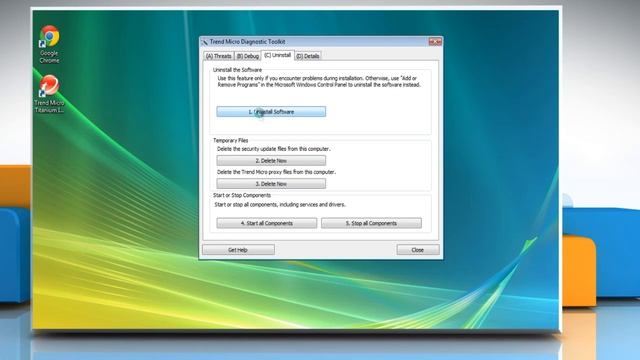
Task: Click the 'Uninstall the Software' group label
Action: pyautogui.click(x=237, y=70)
